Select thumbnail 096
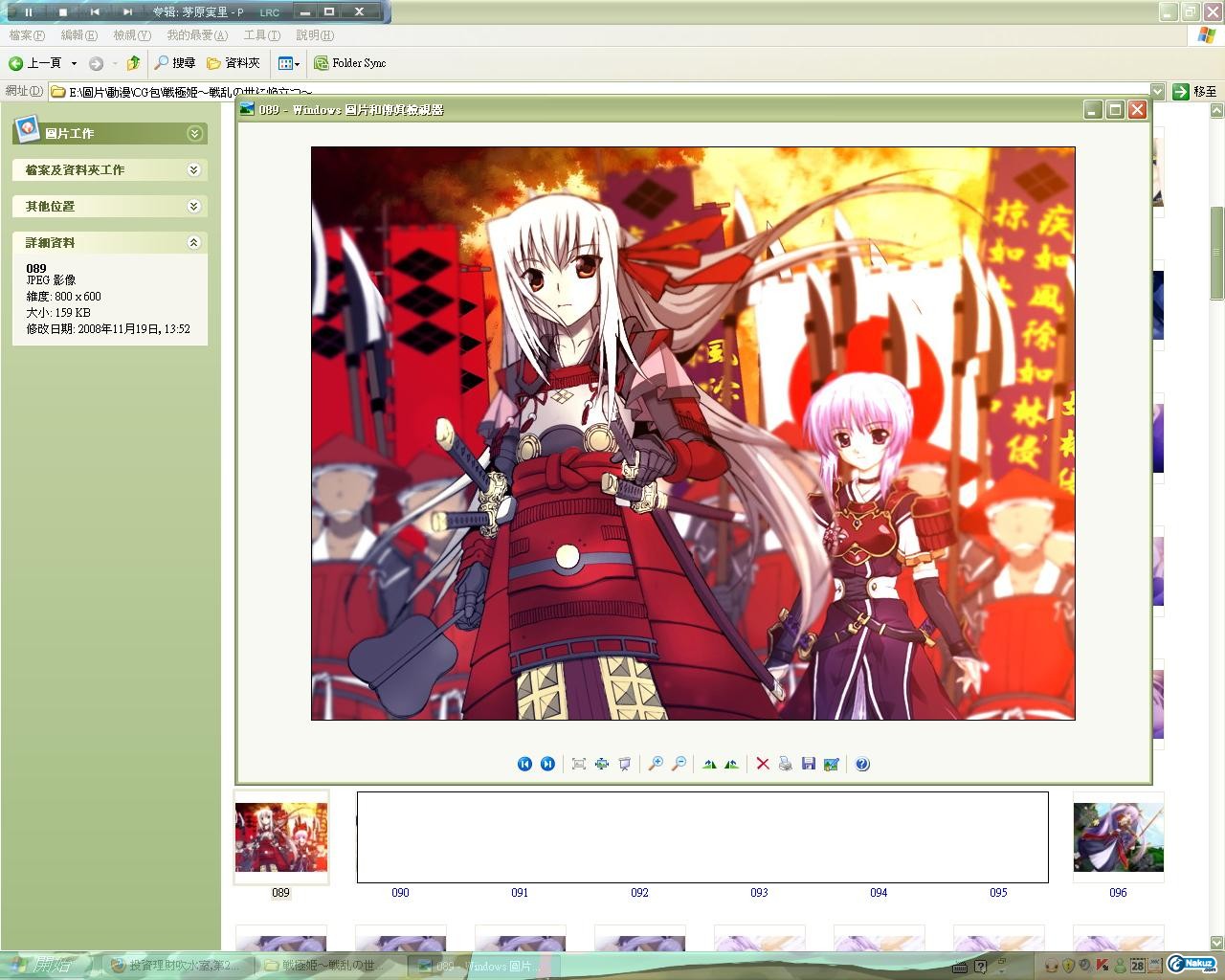The image size is (1225, 980). [x=1119, y=837]
